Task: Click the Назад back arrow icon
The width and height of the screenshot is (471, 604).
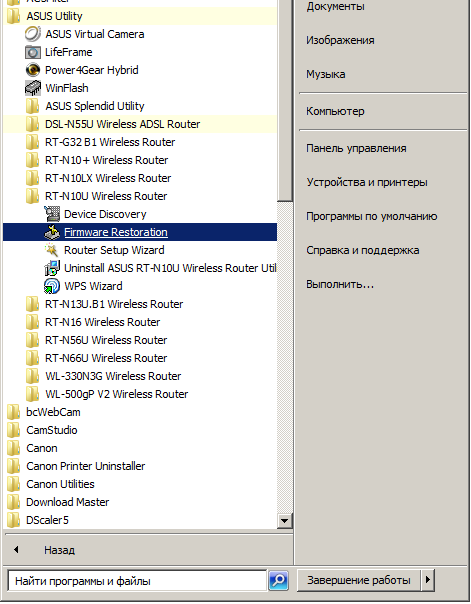Action: click(x=16, y=550)
